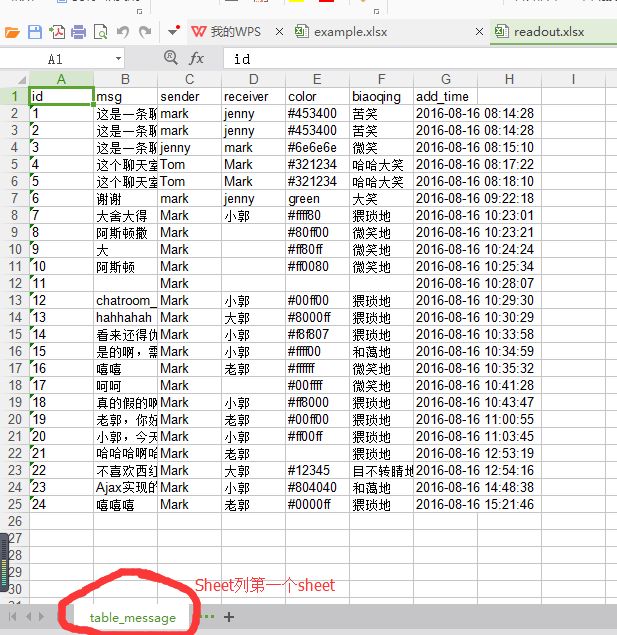This screenshot has height=635, width=617.
Task: Select column A header
Action: (61, 79)
